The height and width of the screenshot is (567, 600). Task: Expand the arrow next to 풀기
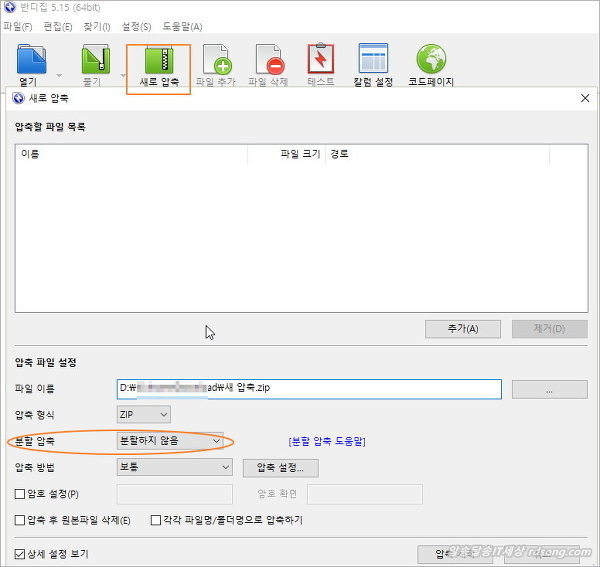pyautogui.click(x=123, y=75)
